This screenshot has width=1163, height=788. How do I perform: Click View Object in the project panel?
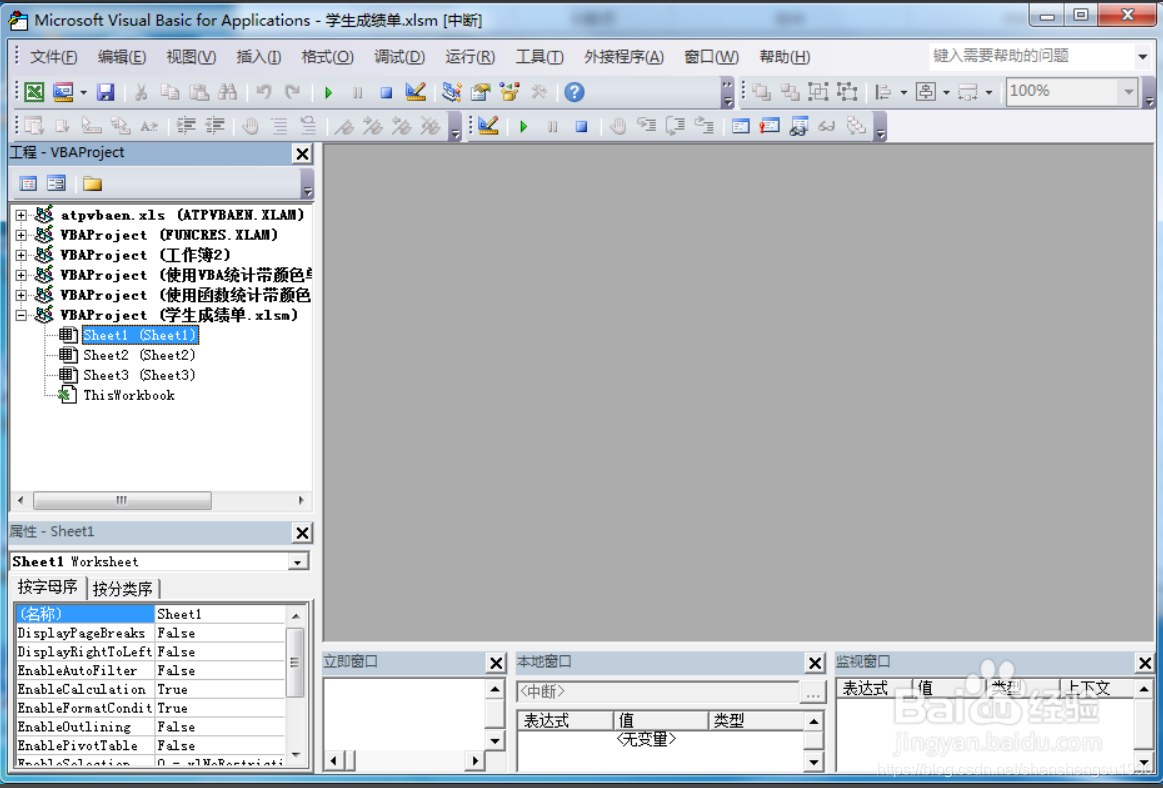pyautogui.click(x=56, y=183)
